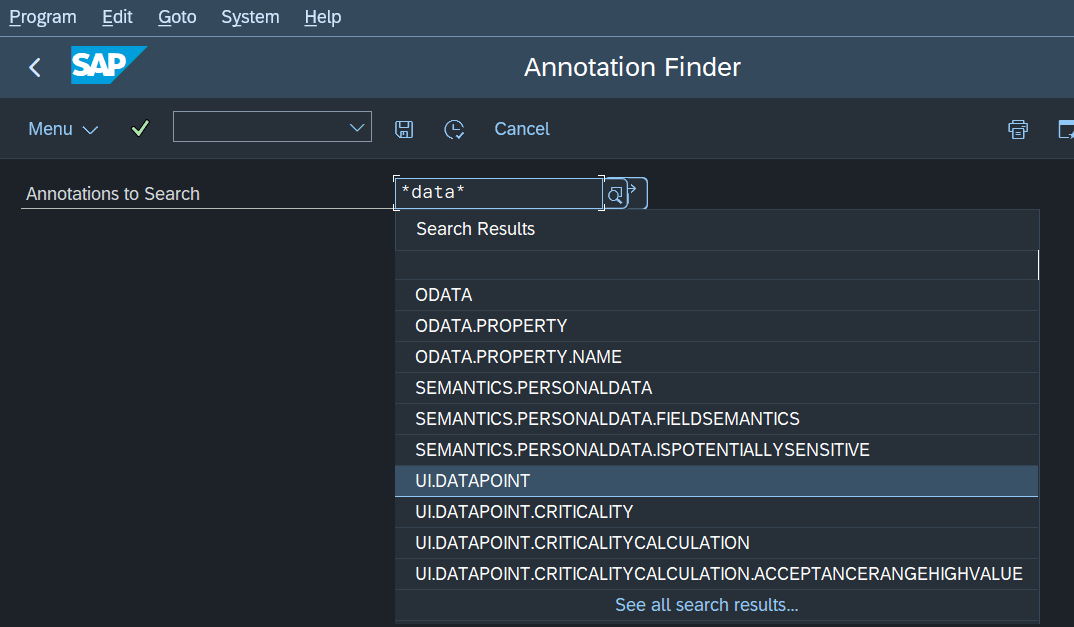Screen dimensions: 1074x627
Task: Click the Print icon on the right
Action: pos(1017,128)
